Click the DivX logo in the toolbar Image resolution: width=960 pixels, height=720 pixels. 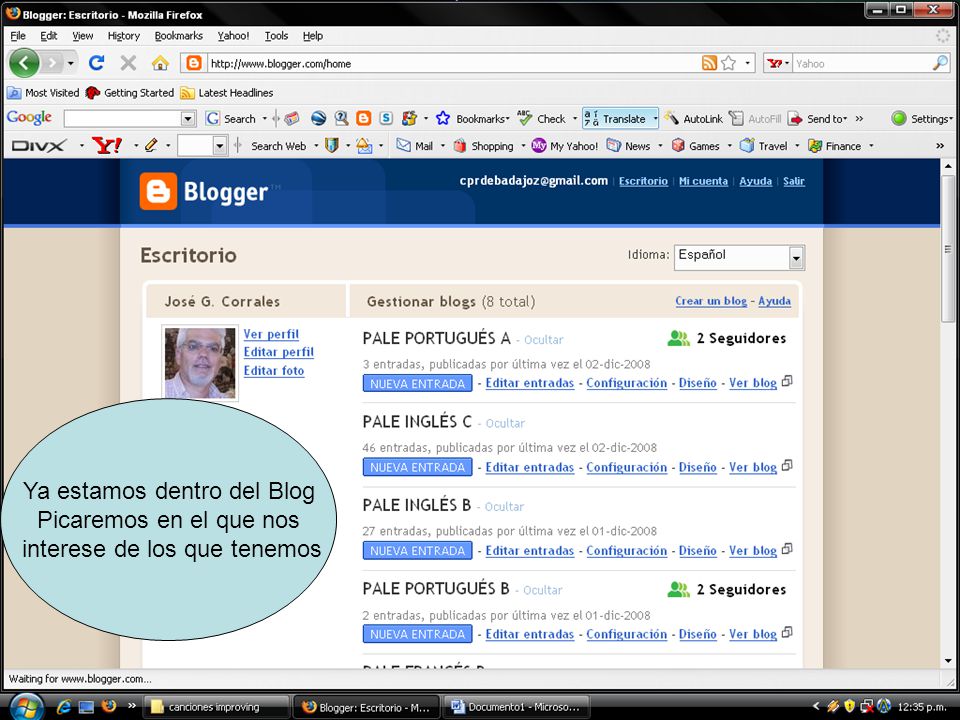(39, 146)
